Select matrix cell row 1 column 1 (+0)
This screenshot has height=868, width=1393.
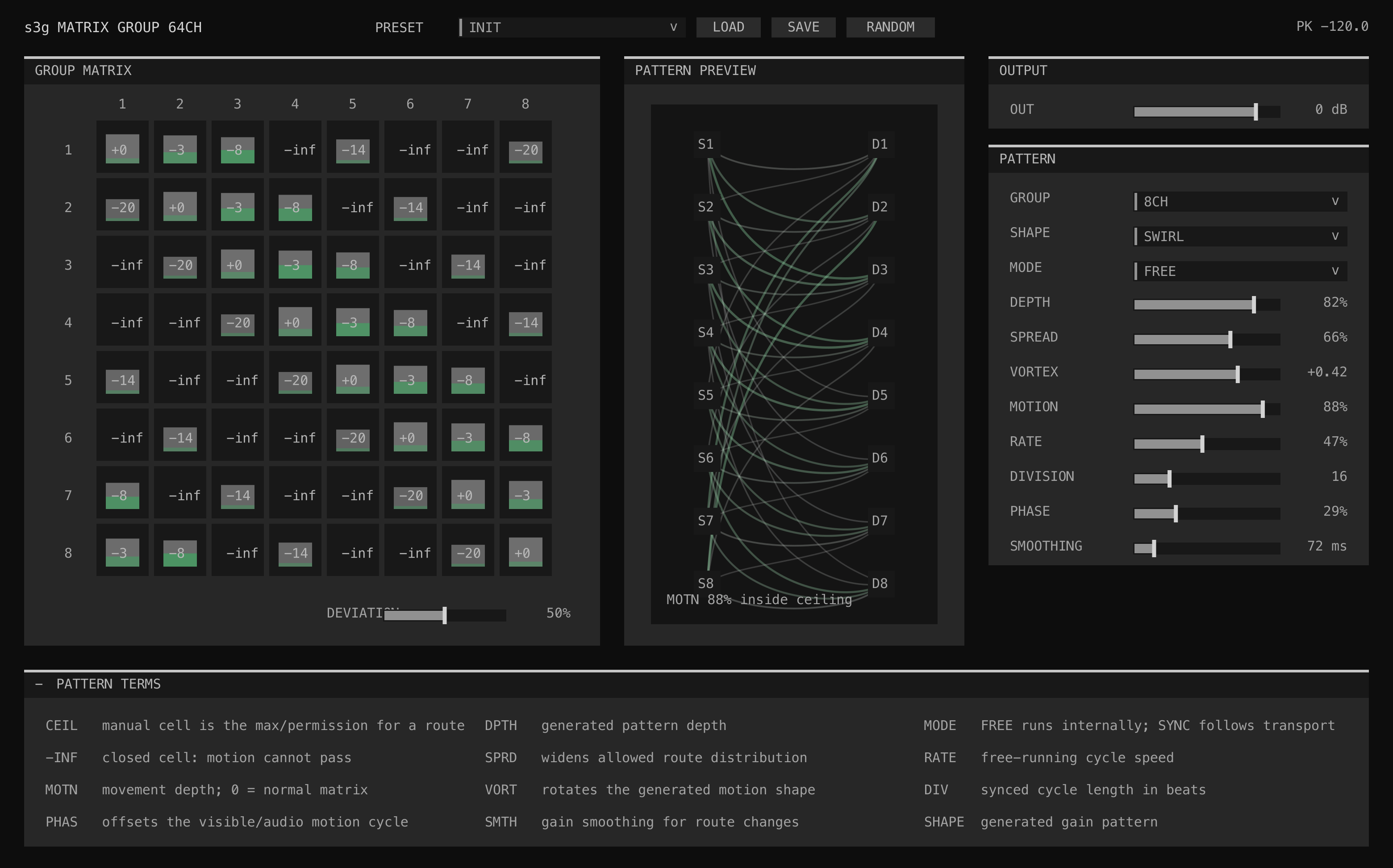[122, 147]
